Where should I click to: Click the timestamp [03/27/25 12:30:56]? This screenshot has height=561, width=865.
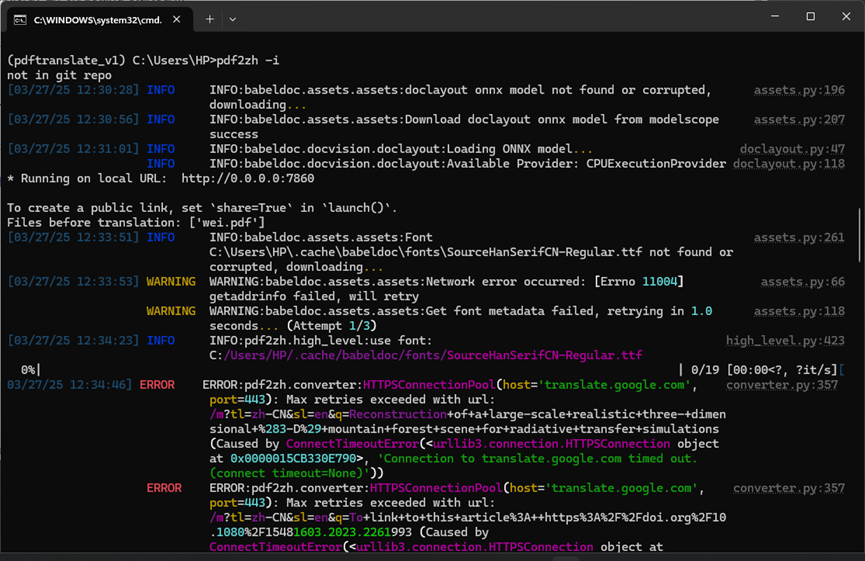pos(73,119)
